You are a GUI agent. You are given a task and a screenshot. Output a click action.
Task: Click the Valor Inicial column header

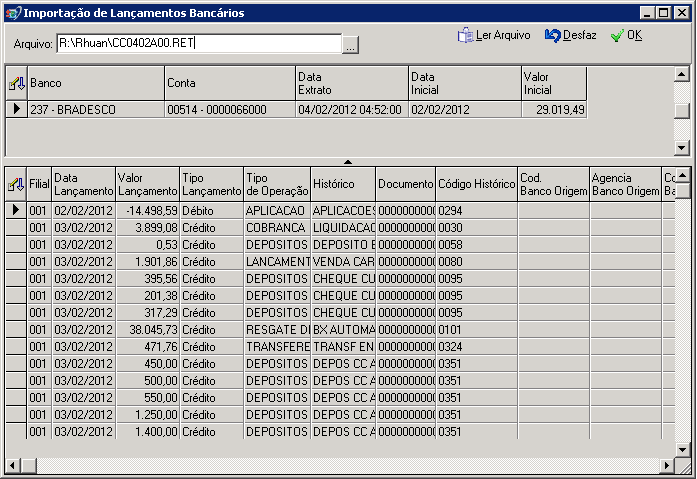pyautogui.click(x=554, y=83)
